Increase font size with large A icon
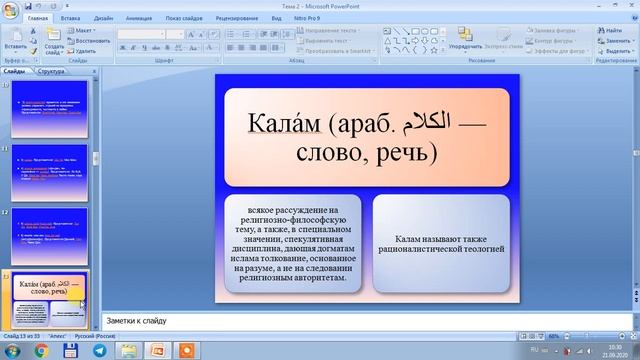 (191, 35)
